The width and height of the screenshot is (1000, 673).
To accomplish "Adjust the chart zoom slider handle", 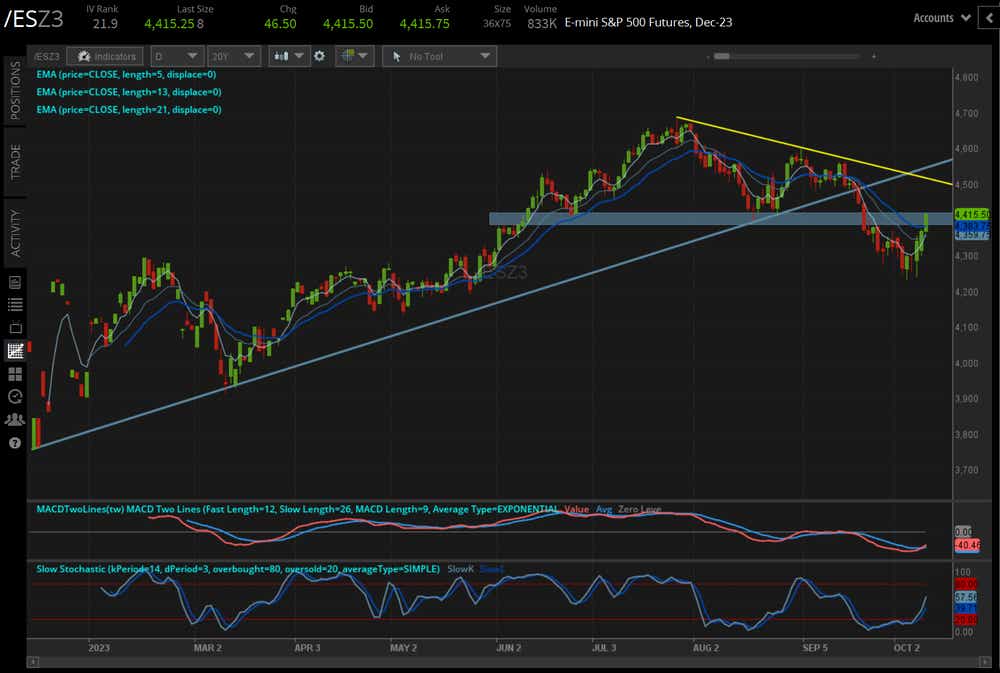I will point(721,56).
